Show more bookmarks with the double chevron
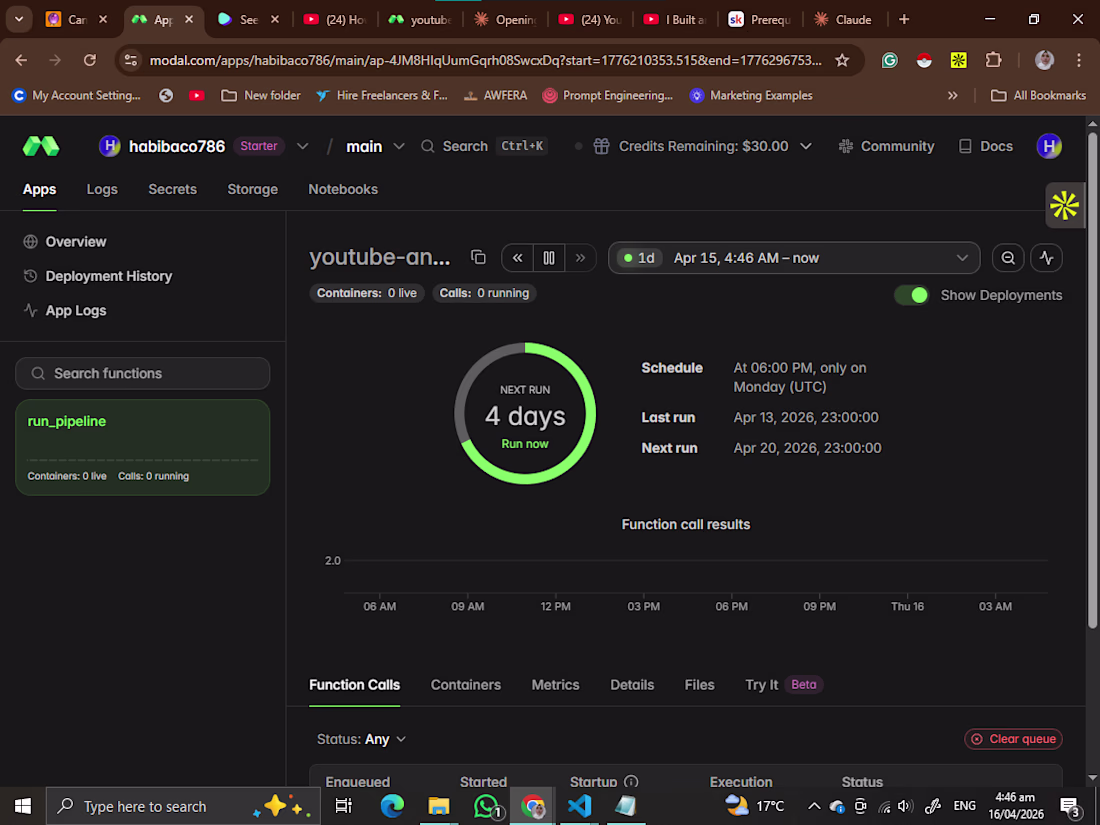1100x825 pixels. pyautogui.click(x=953, y=95)
